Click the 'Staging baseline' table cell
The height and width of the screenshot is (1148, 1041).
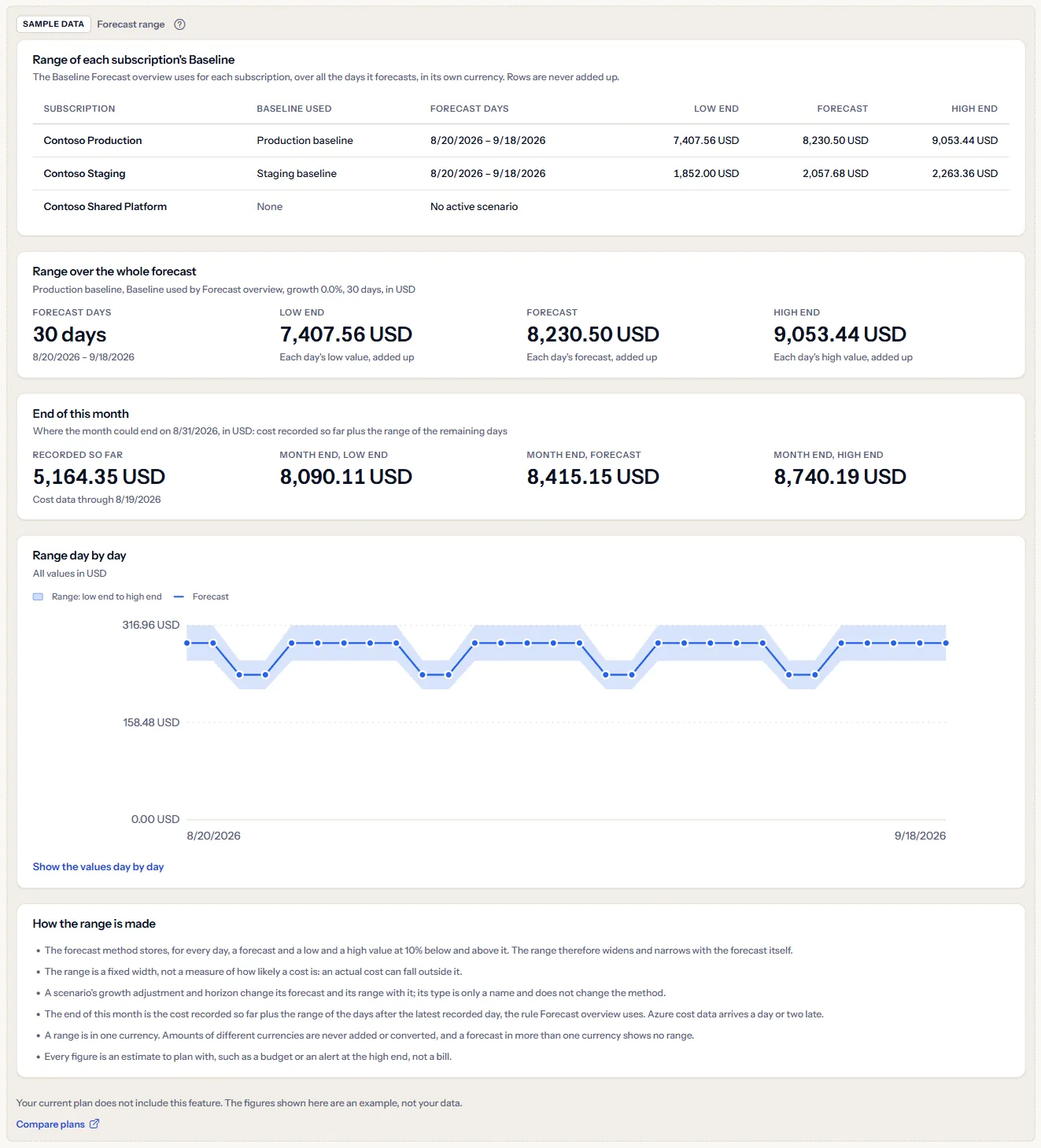(x=297, y=174)
